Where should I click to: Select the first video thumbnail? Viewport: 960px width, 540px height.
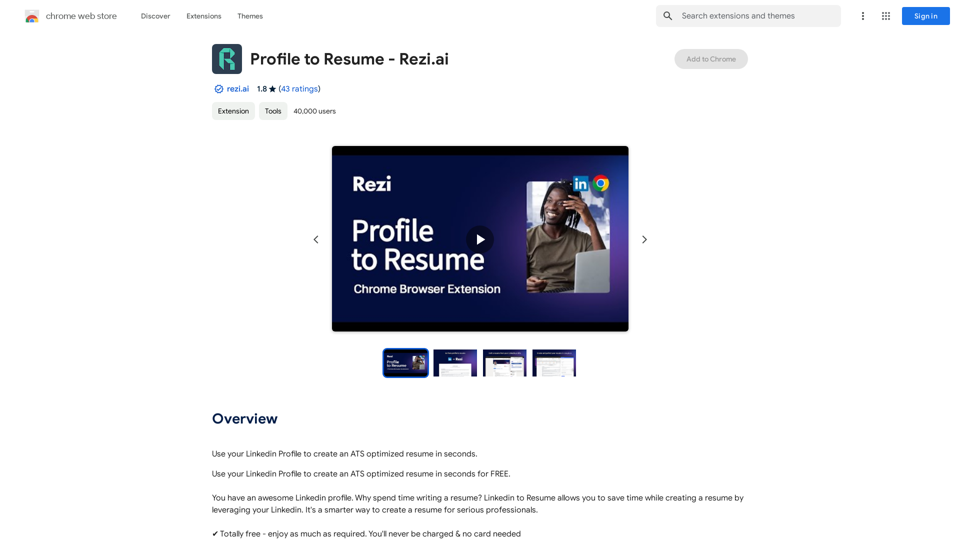click(405, 363)
